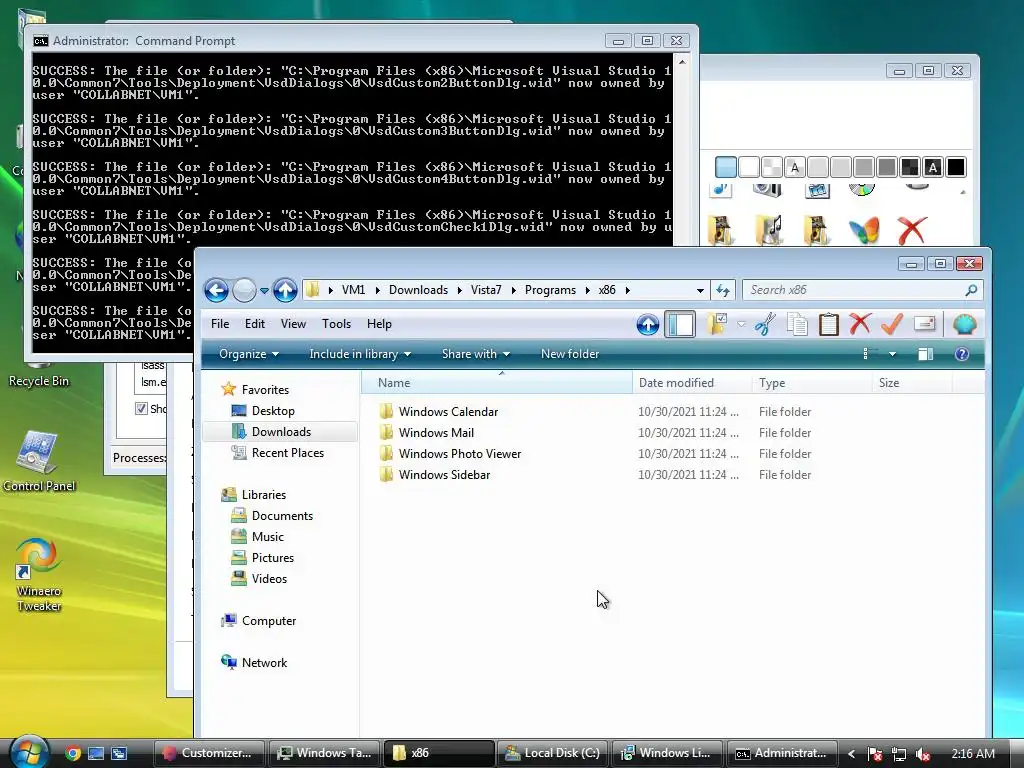The width and height of the screenshot is (1024, 768).
Task: Click the Vista7 breadcrumb segment
Action: click(486, 290)
